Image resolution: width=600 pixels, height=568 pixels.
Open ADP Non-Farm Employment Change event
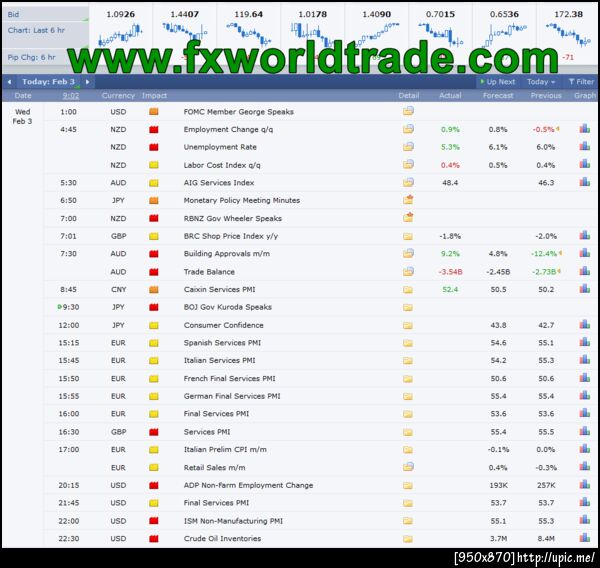tap(248, 485)
